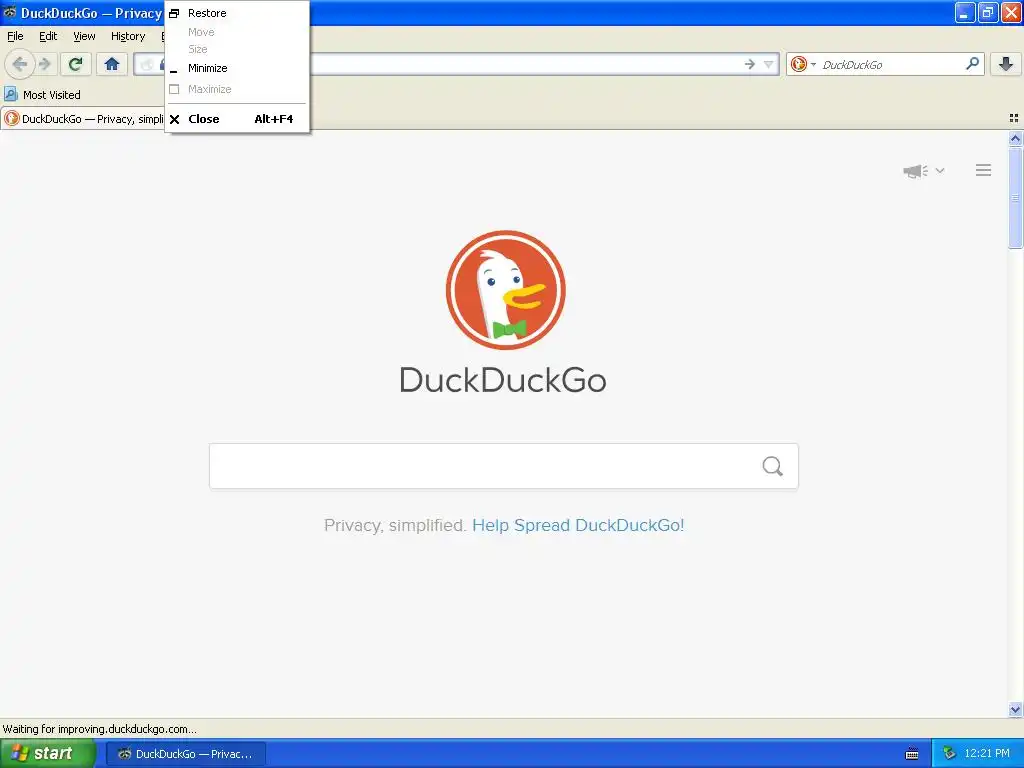This screenshot has width=1024, height=768.
Task: Click the Forward arrow button
Action: [44, 64]
